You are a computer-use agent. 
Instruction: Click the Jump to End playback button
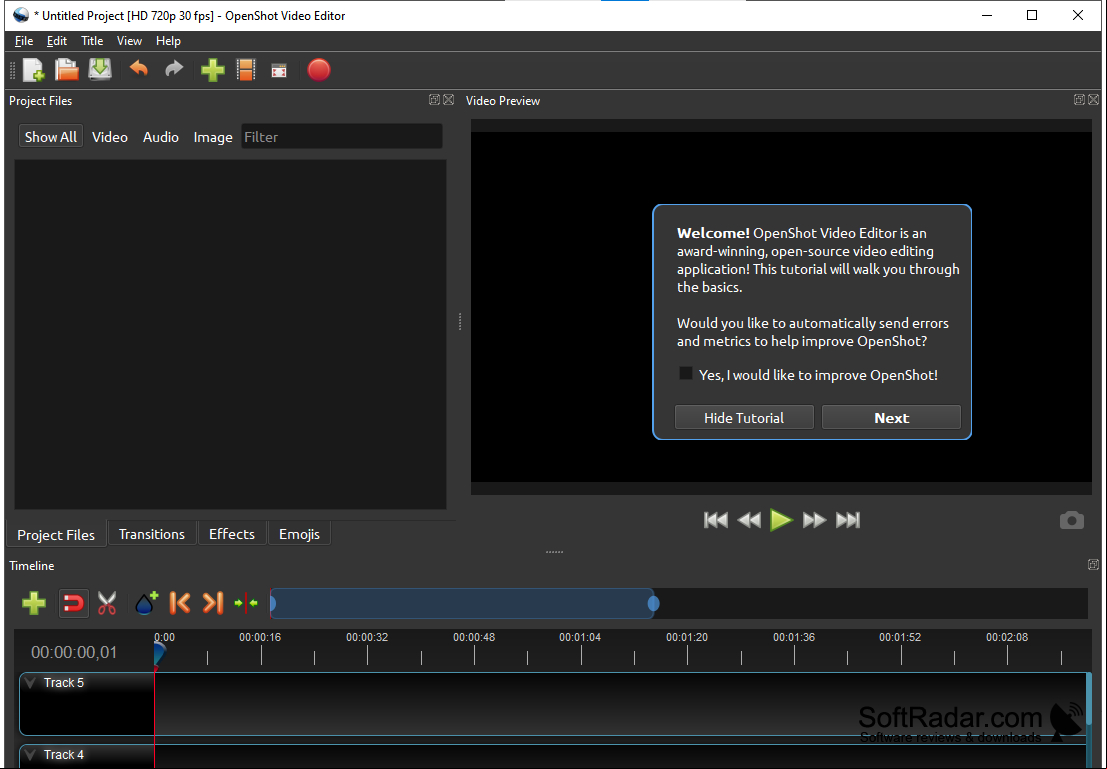tap(848, 520)
